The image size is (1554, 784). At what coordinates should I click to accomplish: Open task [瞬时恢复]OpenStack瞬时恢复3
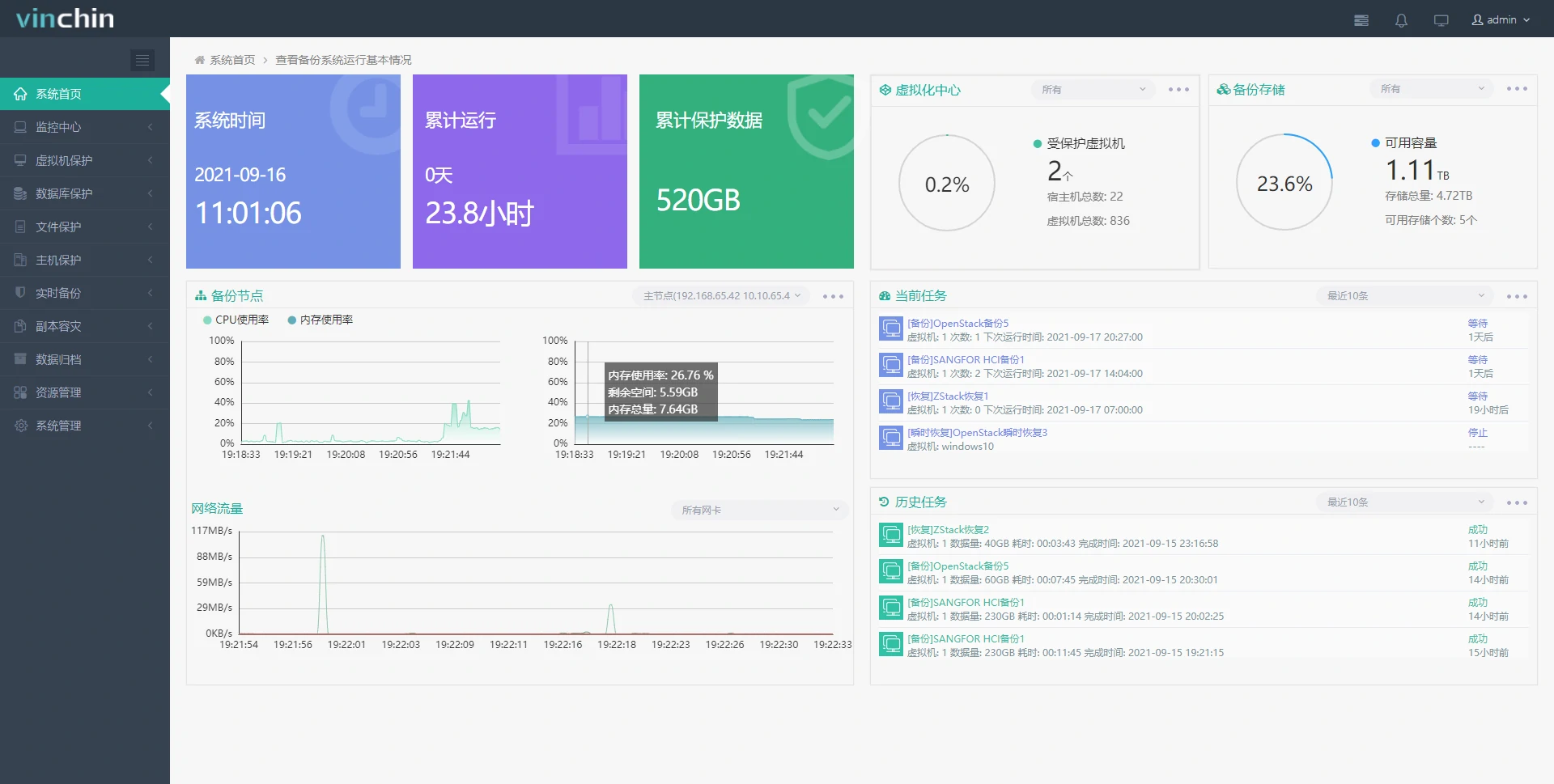[x=977, y=433]
